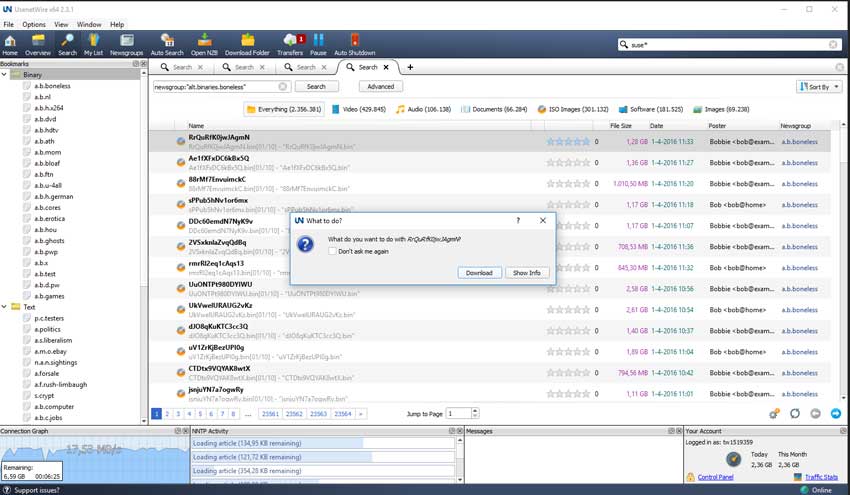Go to the next page with blue arrow icon
Image resolution: width=850 pixels, height=495 pixels.
point(836,414)
